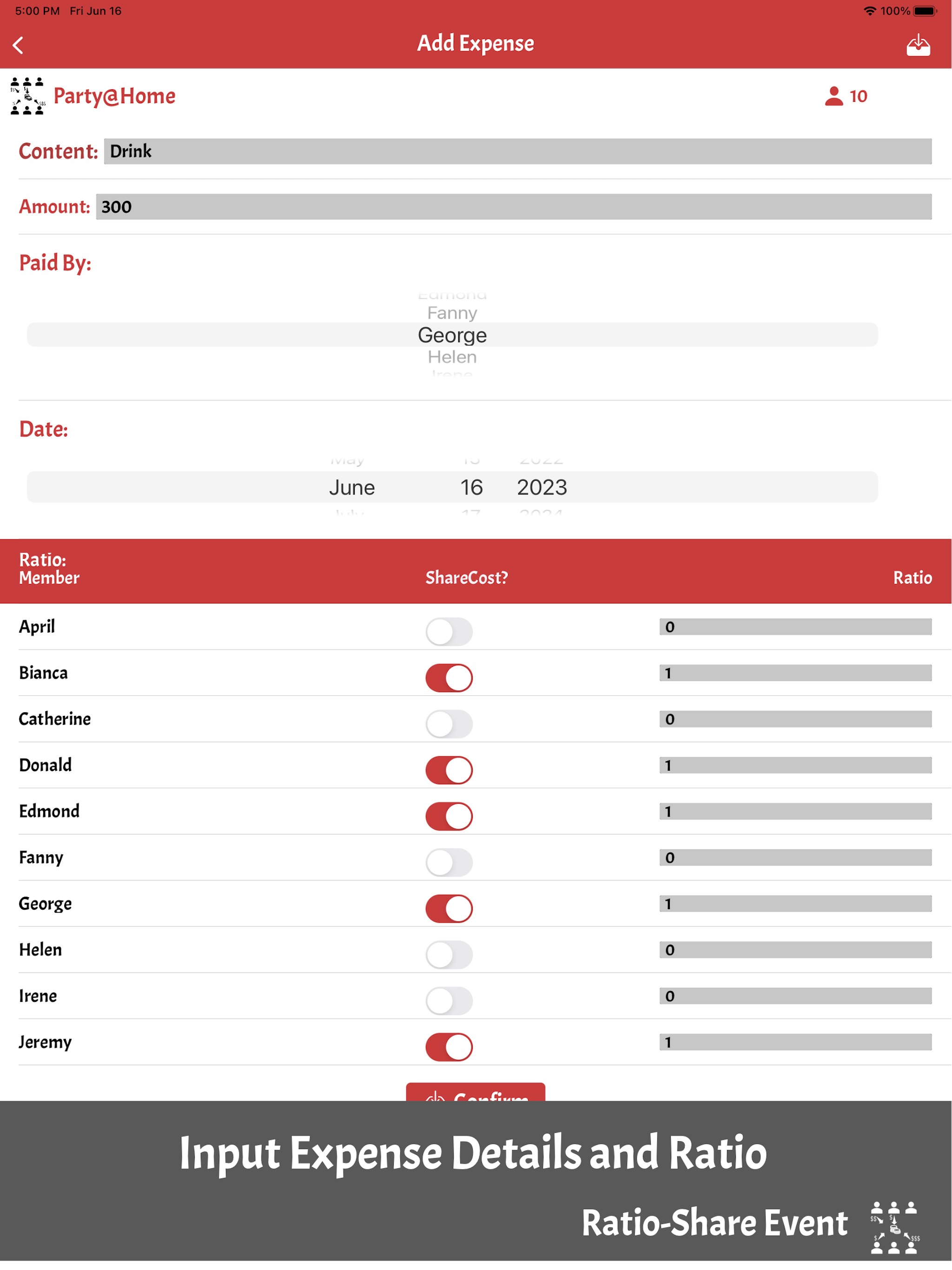Edit Donald's ratio value field
The height and width of the screenshot is (1270, 952).
pyautogui.click(x=795, y=765)
